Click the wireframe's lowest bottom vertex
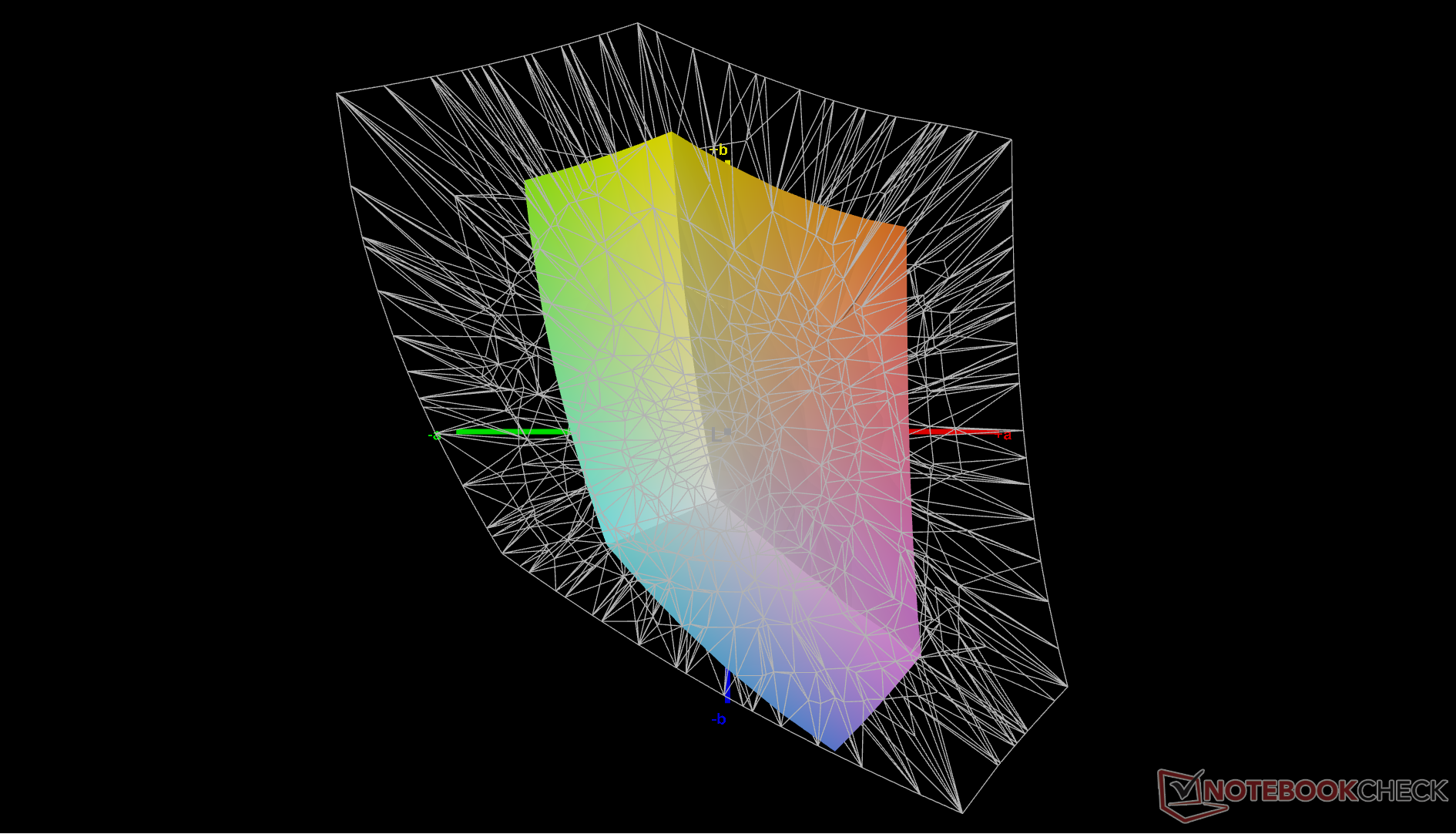The image size is (1456, 834). [x=962, y=812]
